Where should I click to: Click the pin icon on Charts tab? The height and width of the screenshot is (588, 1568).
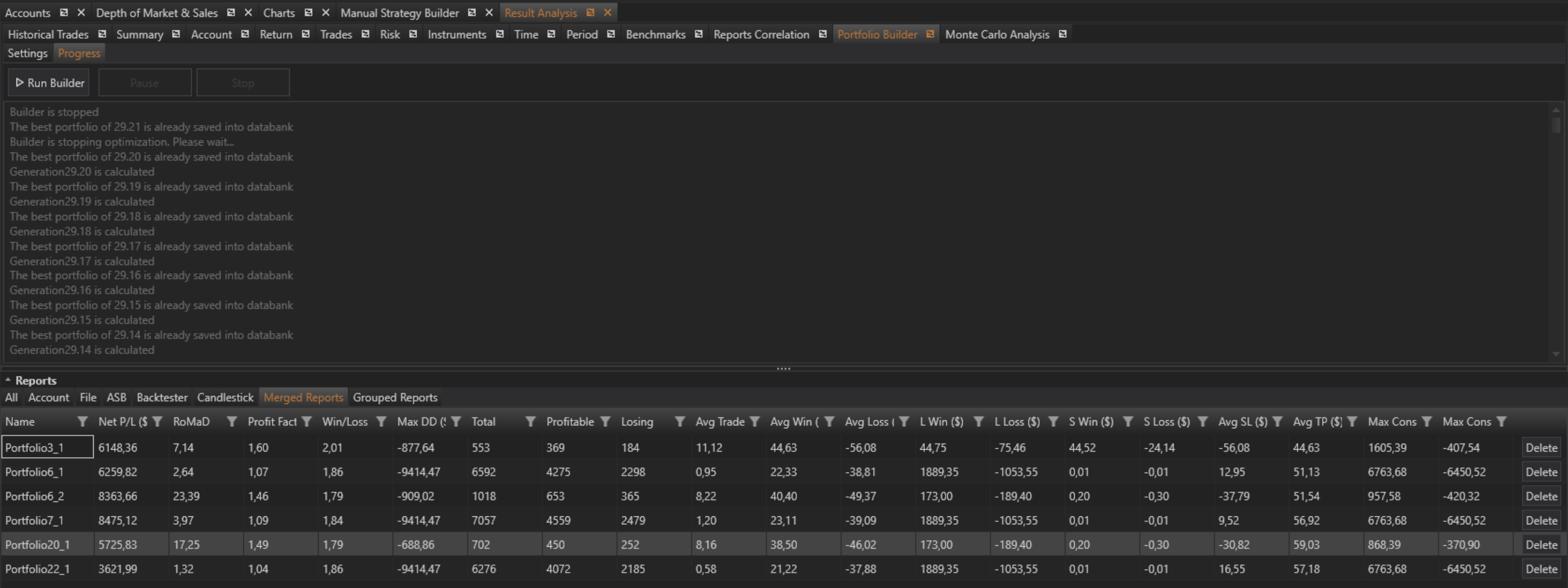pyautogui.click(x=308, y=12)
